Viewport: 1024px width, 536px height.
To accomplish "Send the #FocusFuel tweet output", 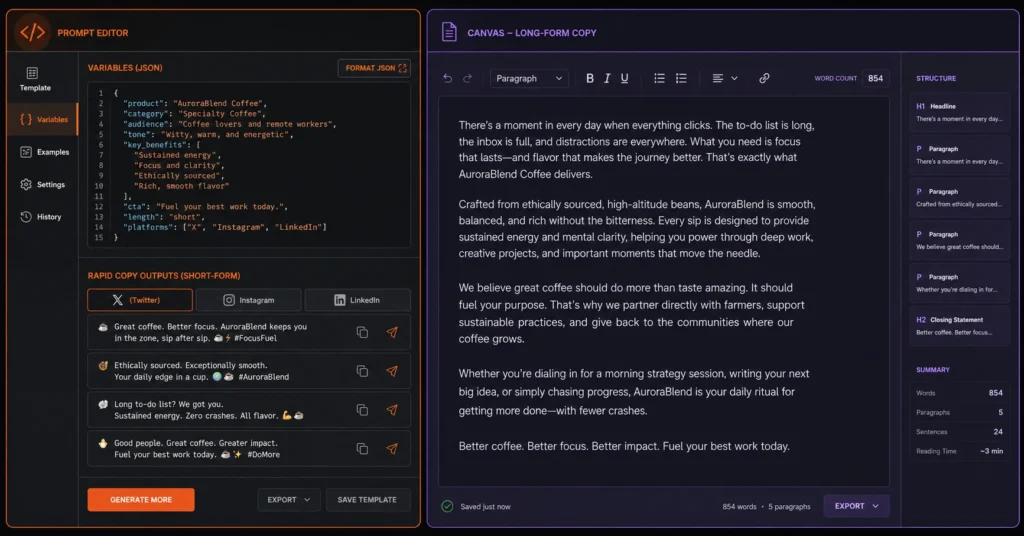I will [x=392, y=332].
